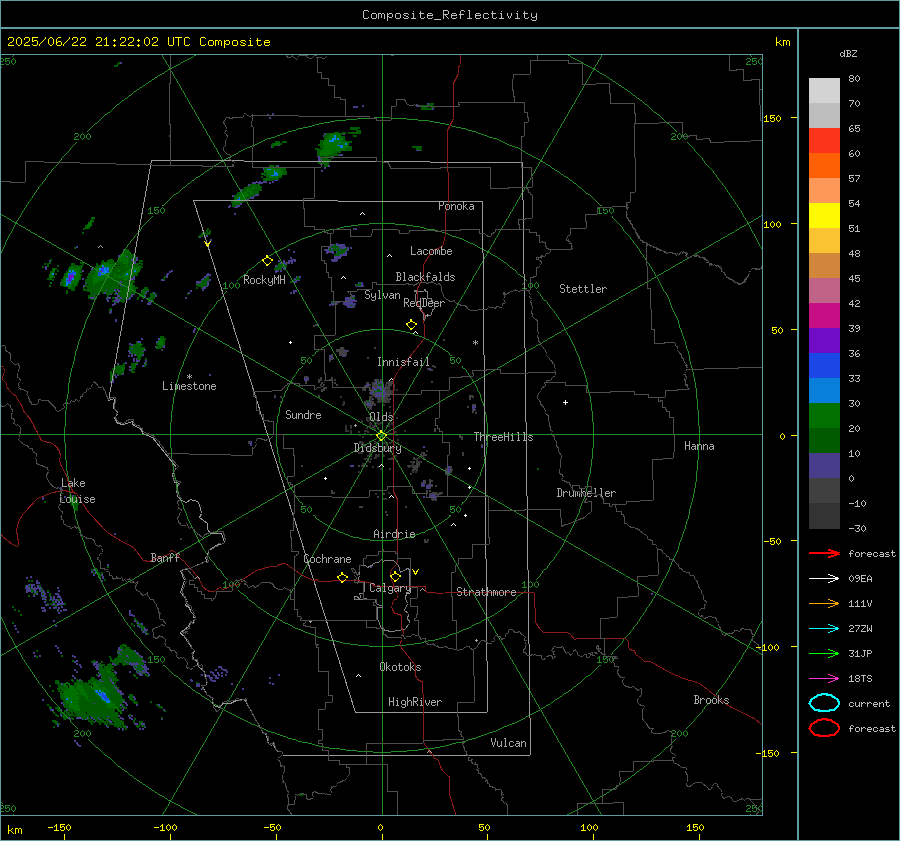Viewport: 900px width, 841px height.
Task: Click the Strathmore town label
Action: tap(486, 592)
